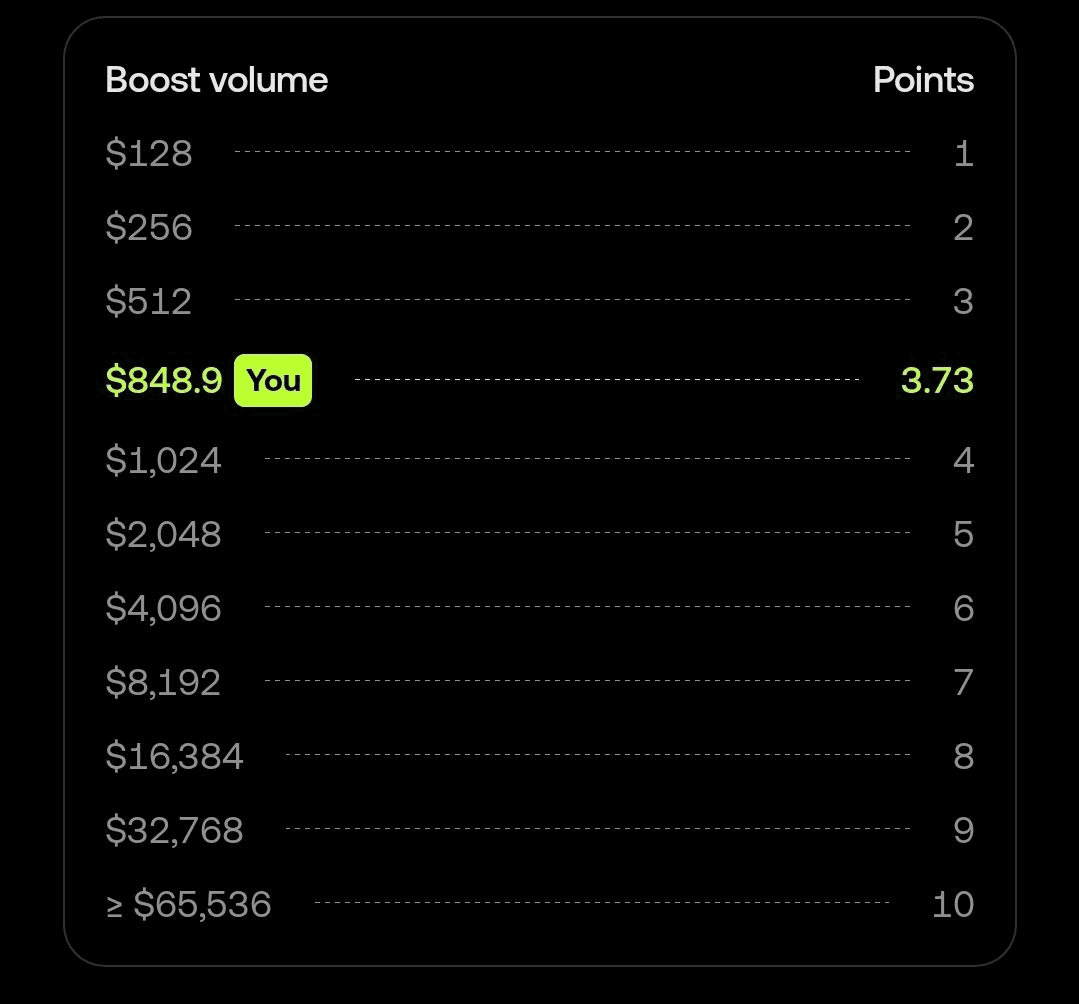
Task: Click the green 'You' badge
Action: [273, 381]
